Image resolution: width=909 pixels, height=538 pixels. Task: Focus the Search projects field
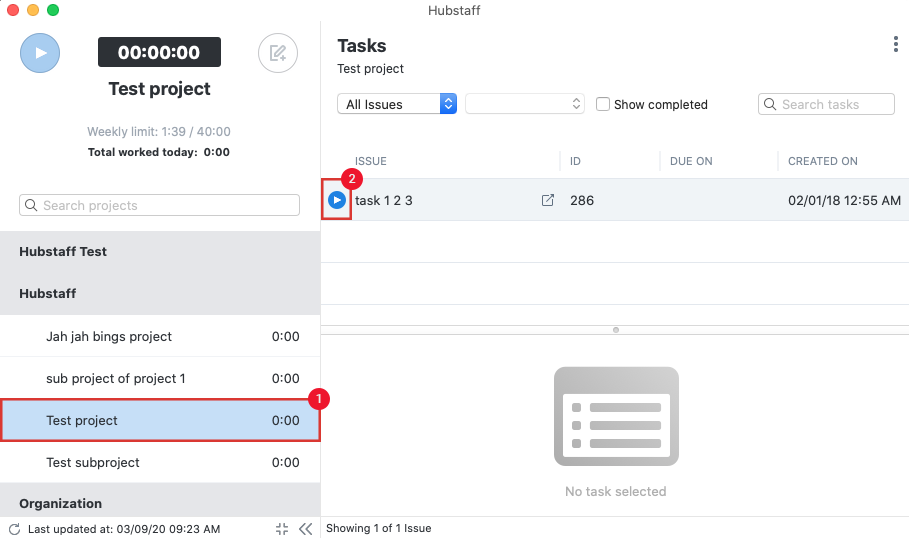tap(159, 205)
